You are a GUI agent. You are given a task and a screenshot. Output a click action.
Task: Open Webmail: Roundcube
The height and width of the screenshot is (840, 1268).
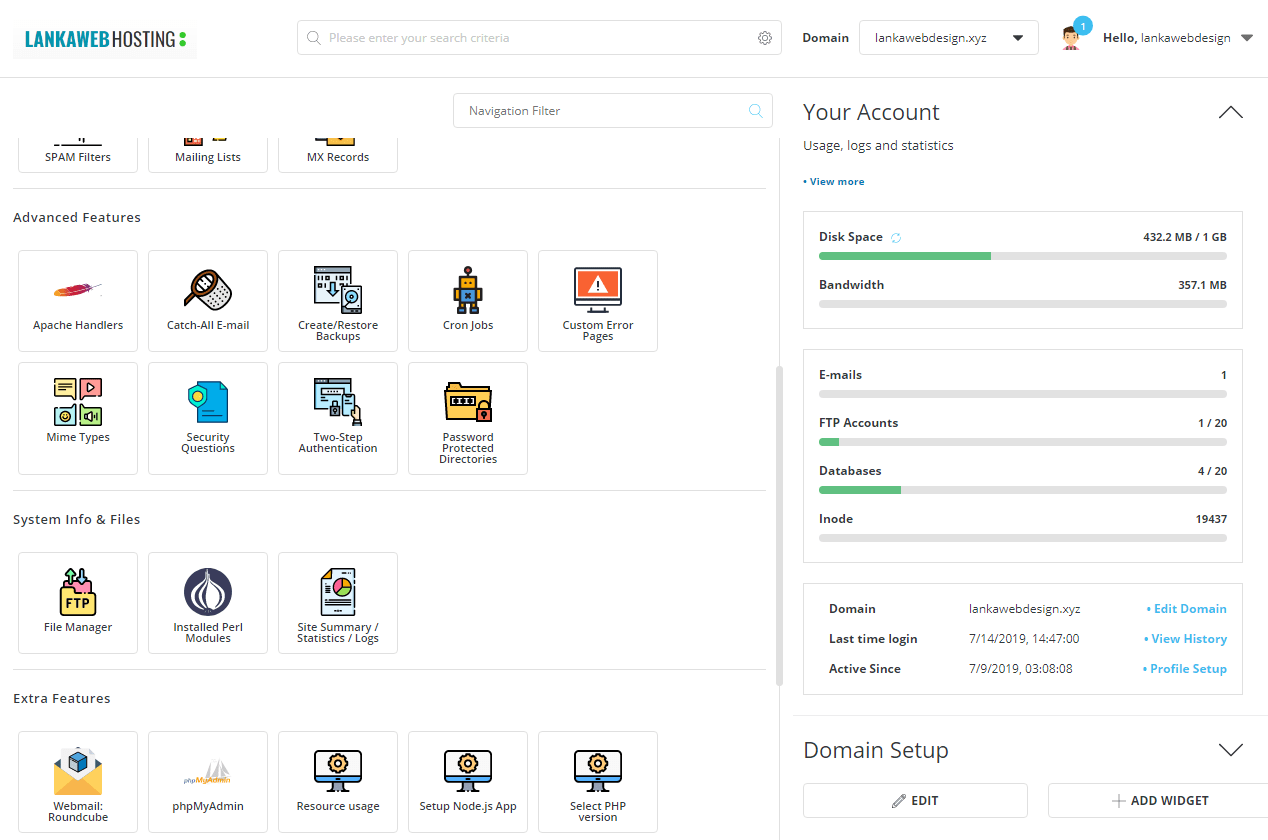click(78, 781)
